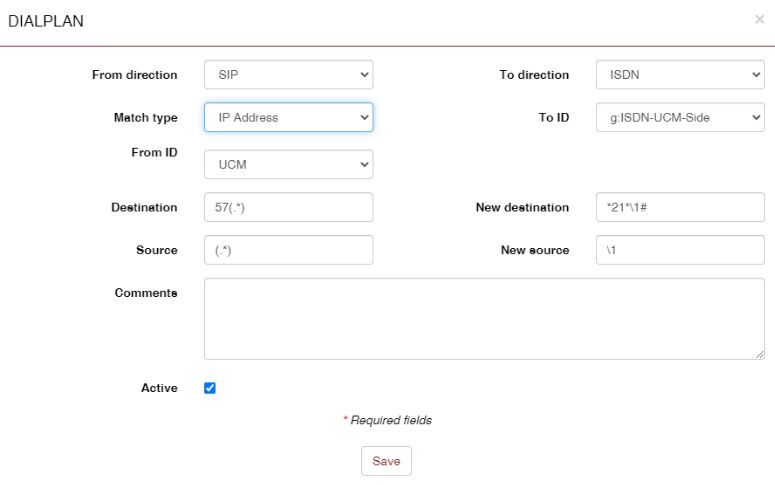
Task: Select the Source input field
Action: coord(288,250)
